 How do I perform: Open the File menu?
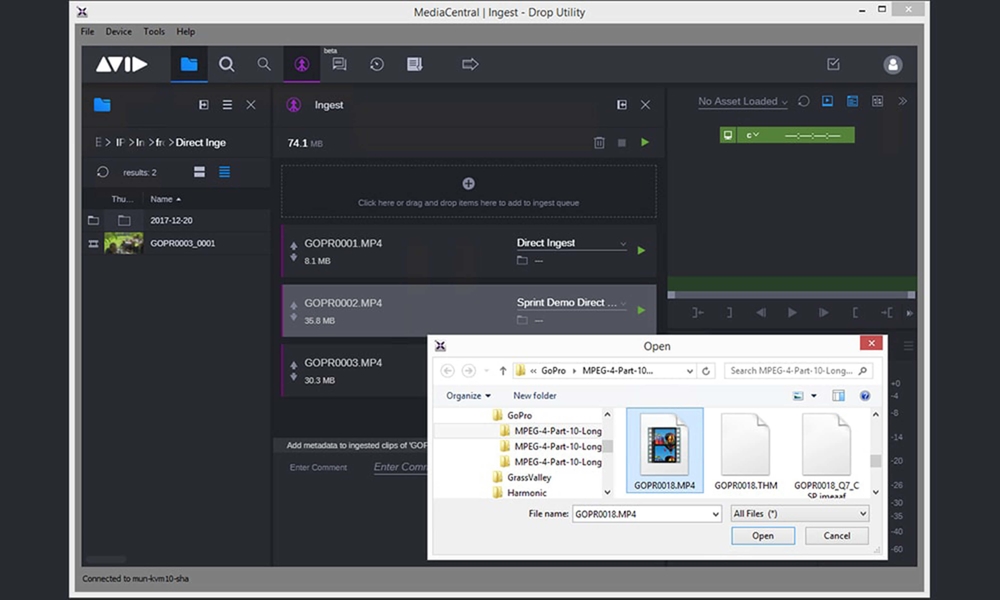coord(87,31)
